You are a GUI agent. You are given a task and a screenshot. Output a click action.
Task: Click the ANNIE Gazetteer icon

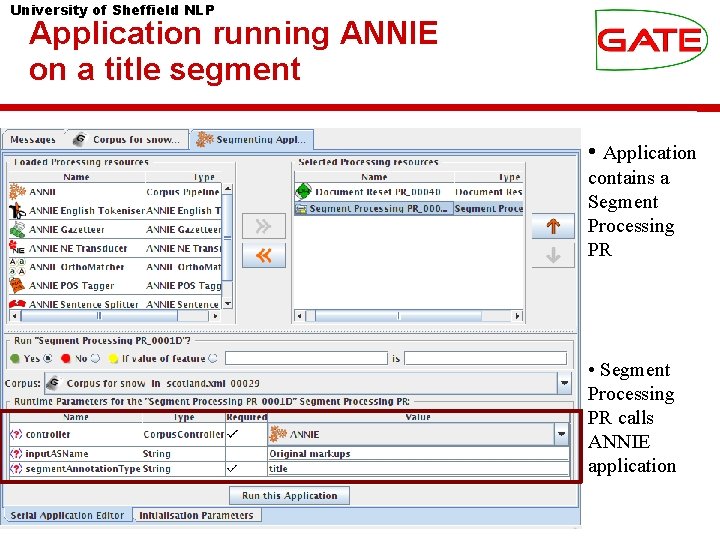[x=17, y=229]
